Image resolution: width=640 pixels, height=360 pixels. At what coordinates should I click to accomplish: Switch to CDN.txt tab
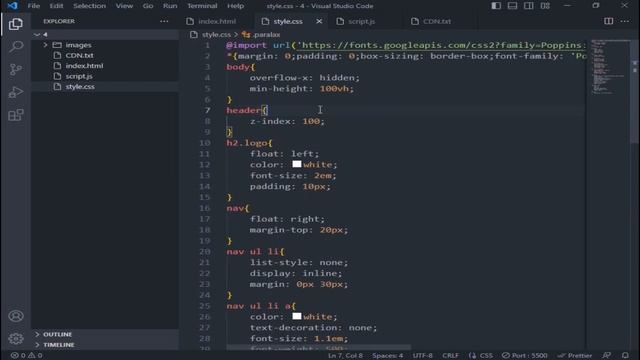(437, 21)
